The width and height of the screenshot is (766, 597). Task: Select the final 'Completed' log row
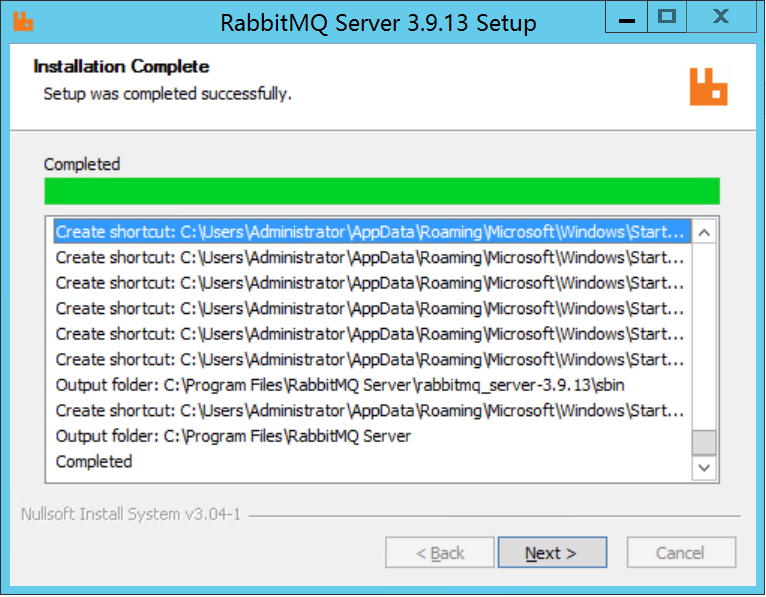coord(372,461)
